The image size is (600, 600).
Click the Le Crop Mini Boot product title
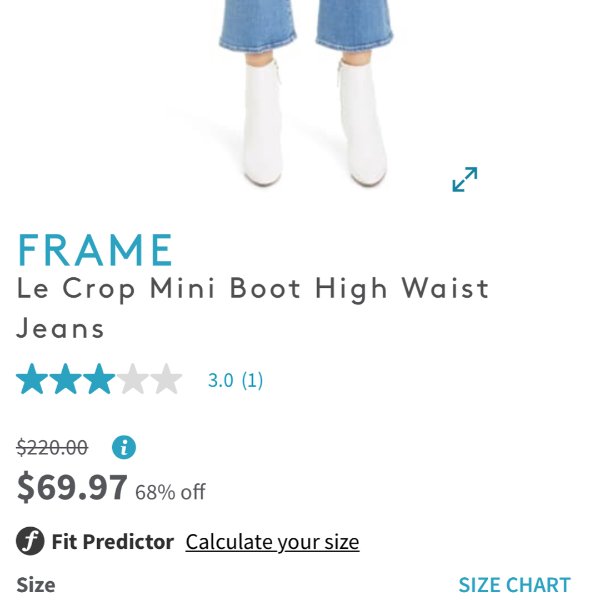coord(253,308)
